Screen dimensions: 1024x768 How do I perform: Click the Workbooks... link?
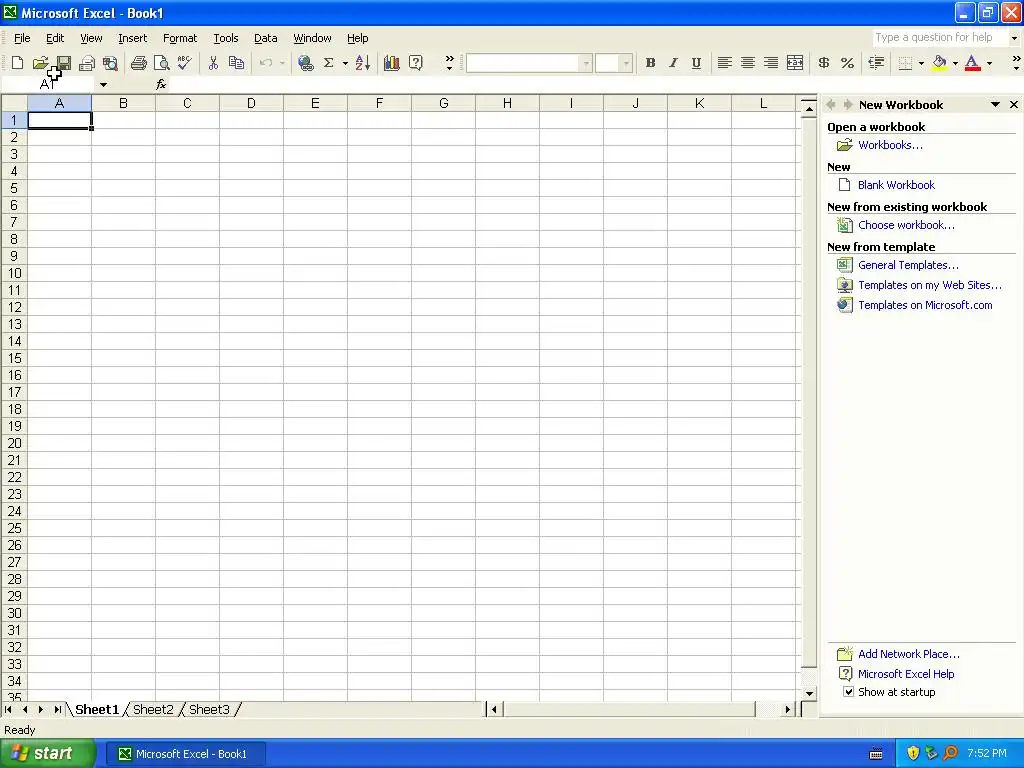(x=890, y=145)
